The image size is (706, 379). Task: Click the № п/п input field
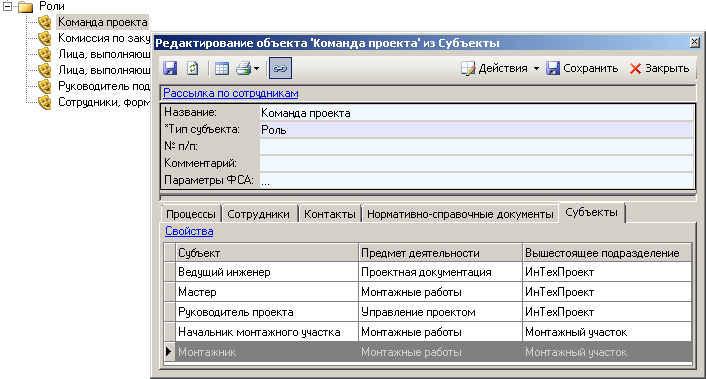coord(476,147)
